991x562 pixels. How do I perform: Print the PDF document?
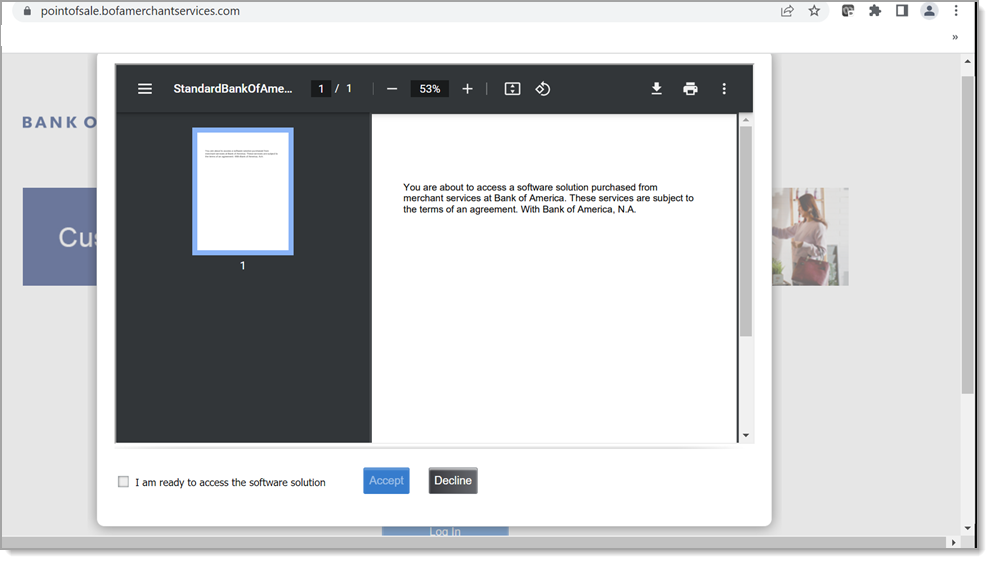tap(690, 89)
